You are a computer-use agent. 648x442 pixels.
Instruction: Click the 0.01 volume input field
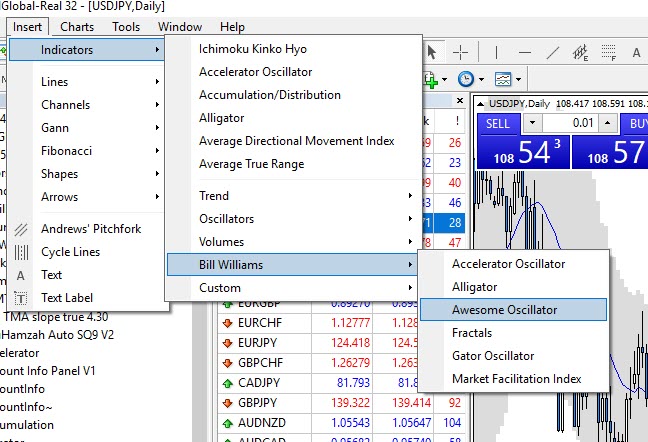(x=570, y=123)
